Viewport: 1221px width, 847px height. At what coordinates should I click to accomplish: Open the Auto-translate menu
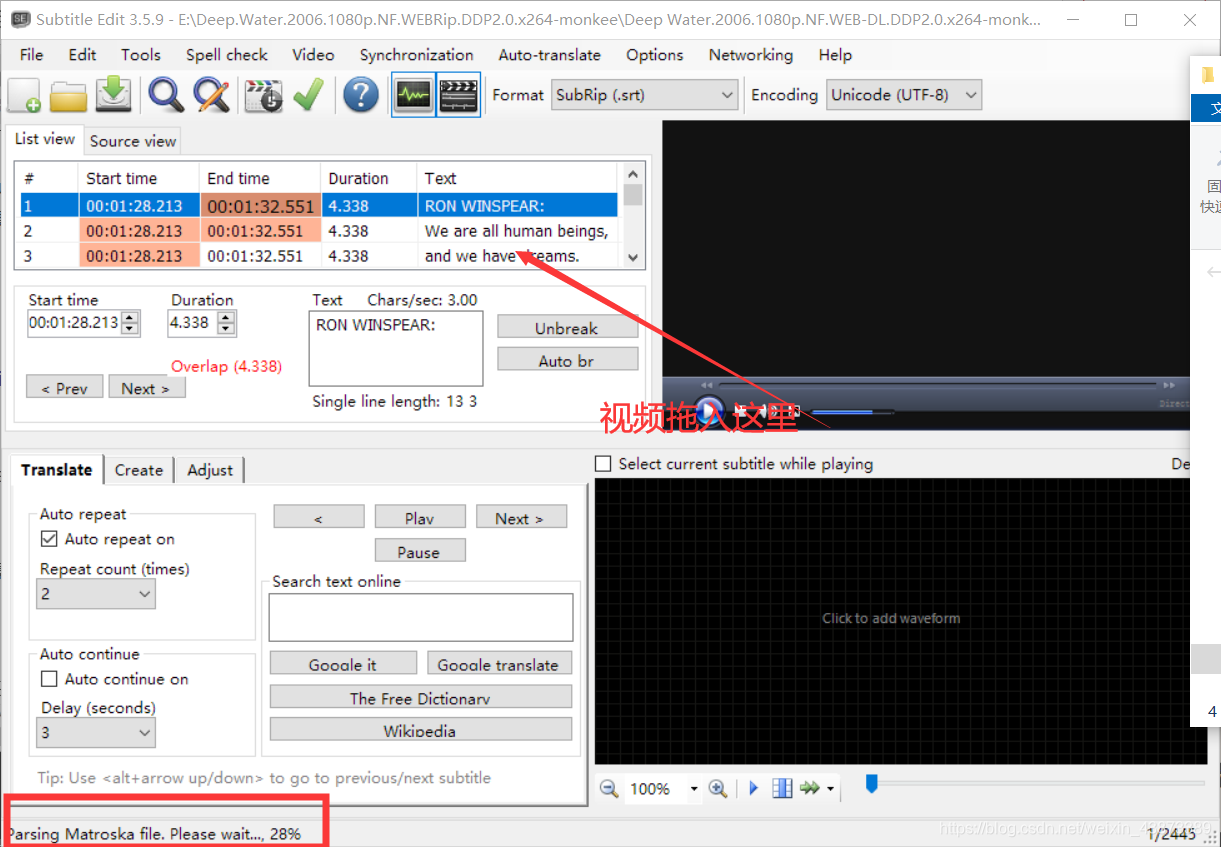(x=550, y=55)
